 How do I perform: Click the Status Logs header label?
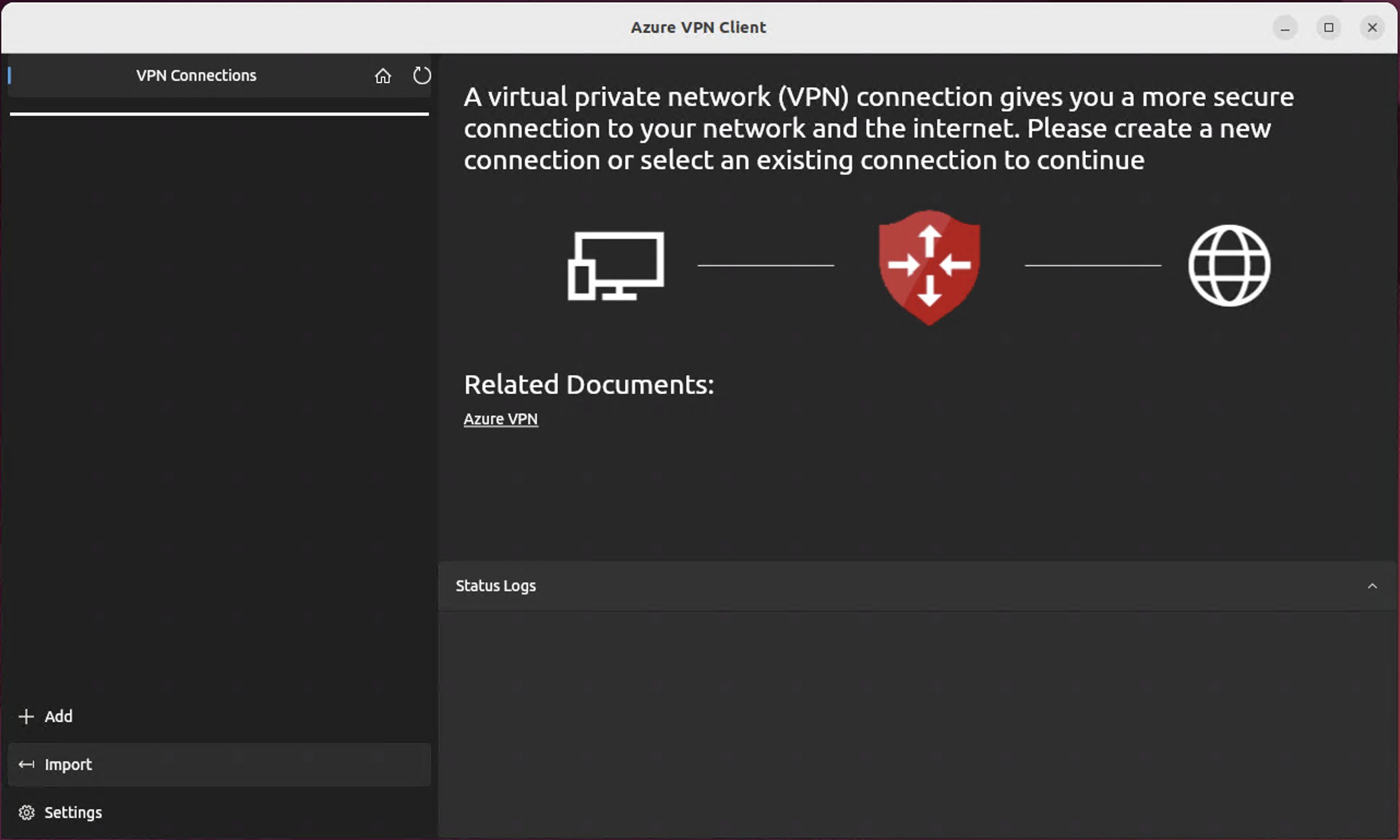[x=495, y=586]
